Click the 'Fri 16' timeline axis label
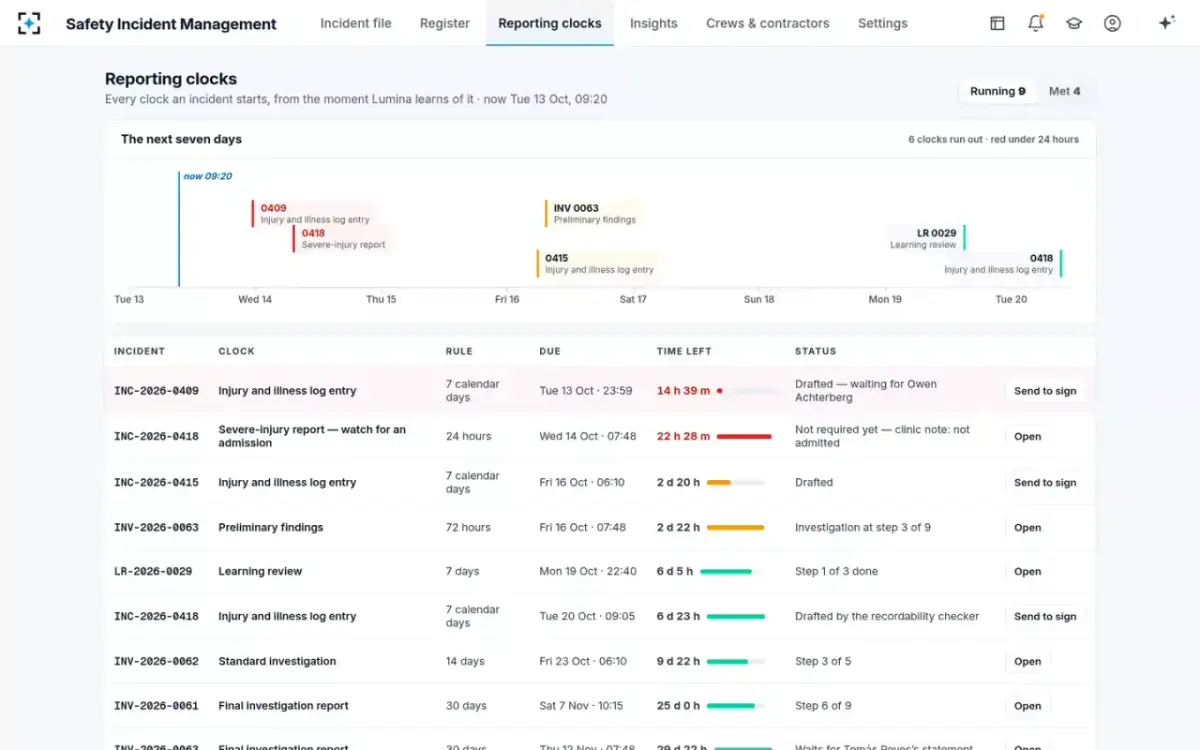The image size is (1200, 750). 507,299
